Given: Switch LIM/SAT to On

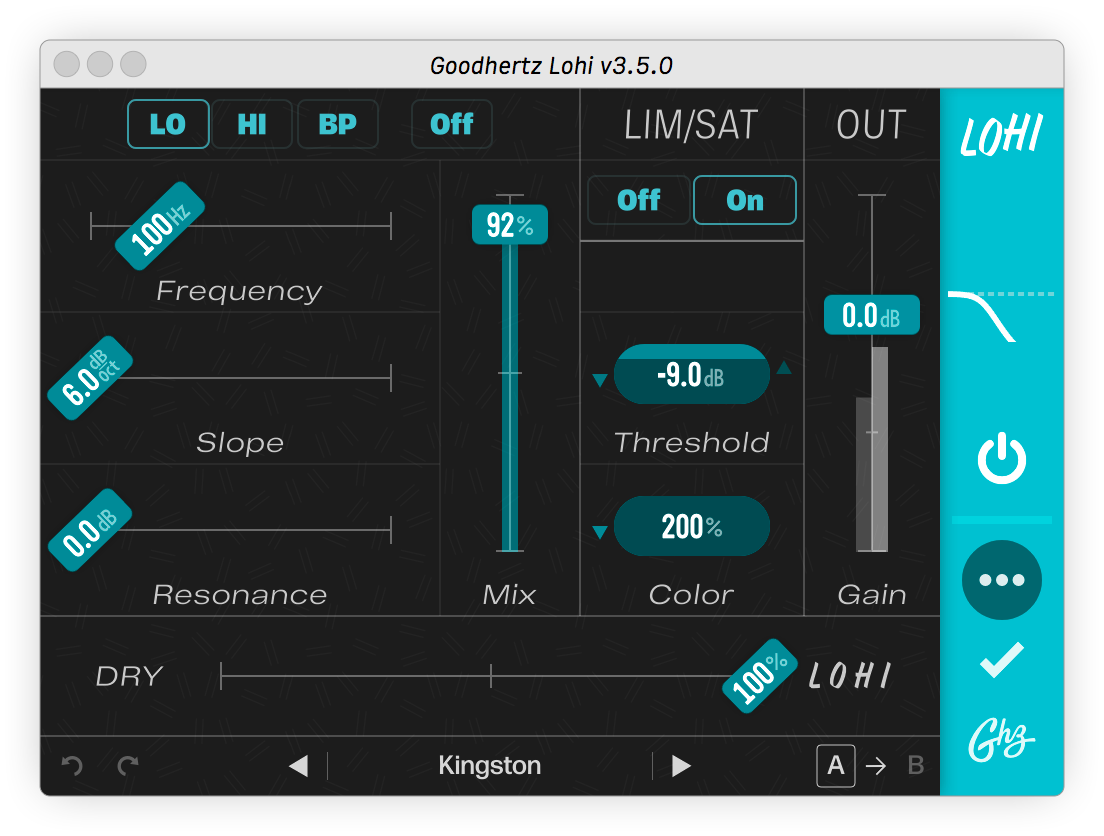Looking at the screenshot, I should click(x=745, y=200).
